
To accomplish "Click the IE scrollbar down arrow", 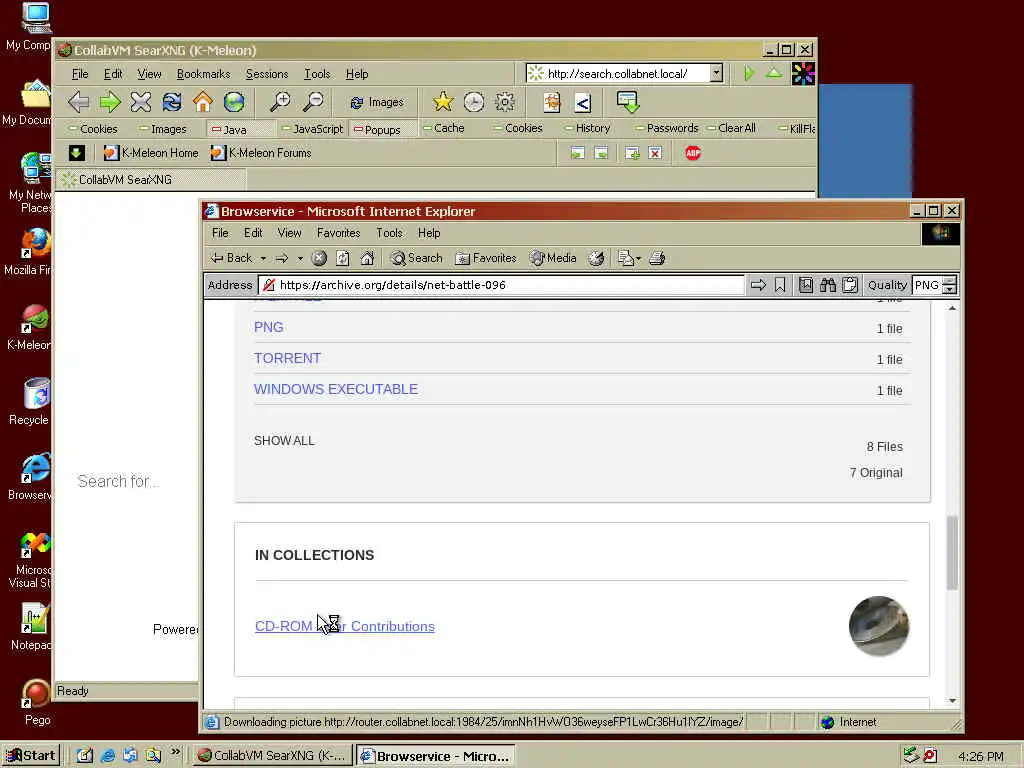I will (952, 700).
